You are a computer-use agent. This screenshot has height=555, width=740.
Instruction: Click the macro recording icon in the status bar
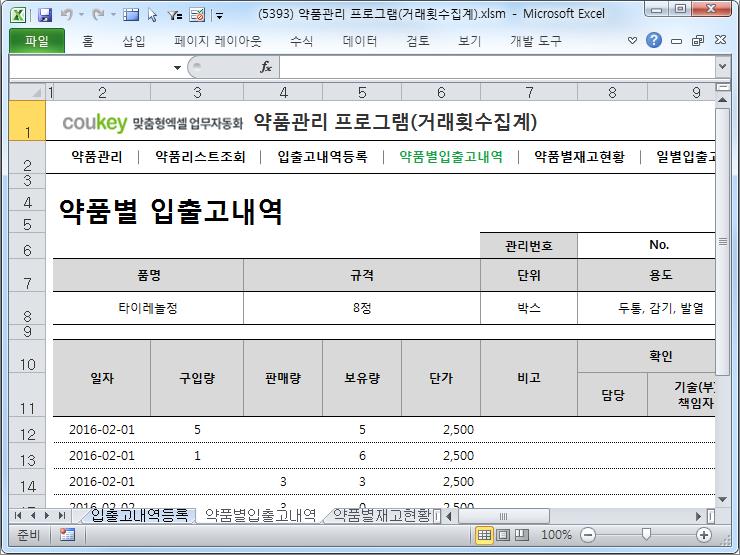(67, 535)
